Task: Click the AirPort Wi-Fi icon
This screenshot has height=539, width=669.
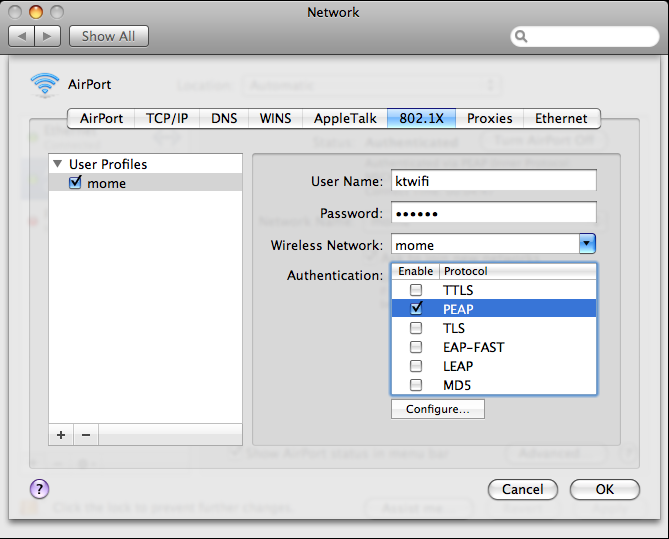Action: click(x=45, y=84)
